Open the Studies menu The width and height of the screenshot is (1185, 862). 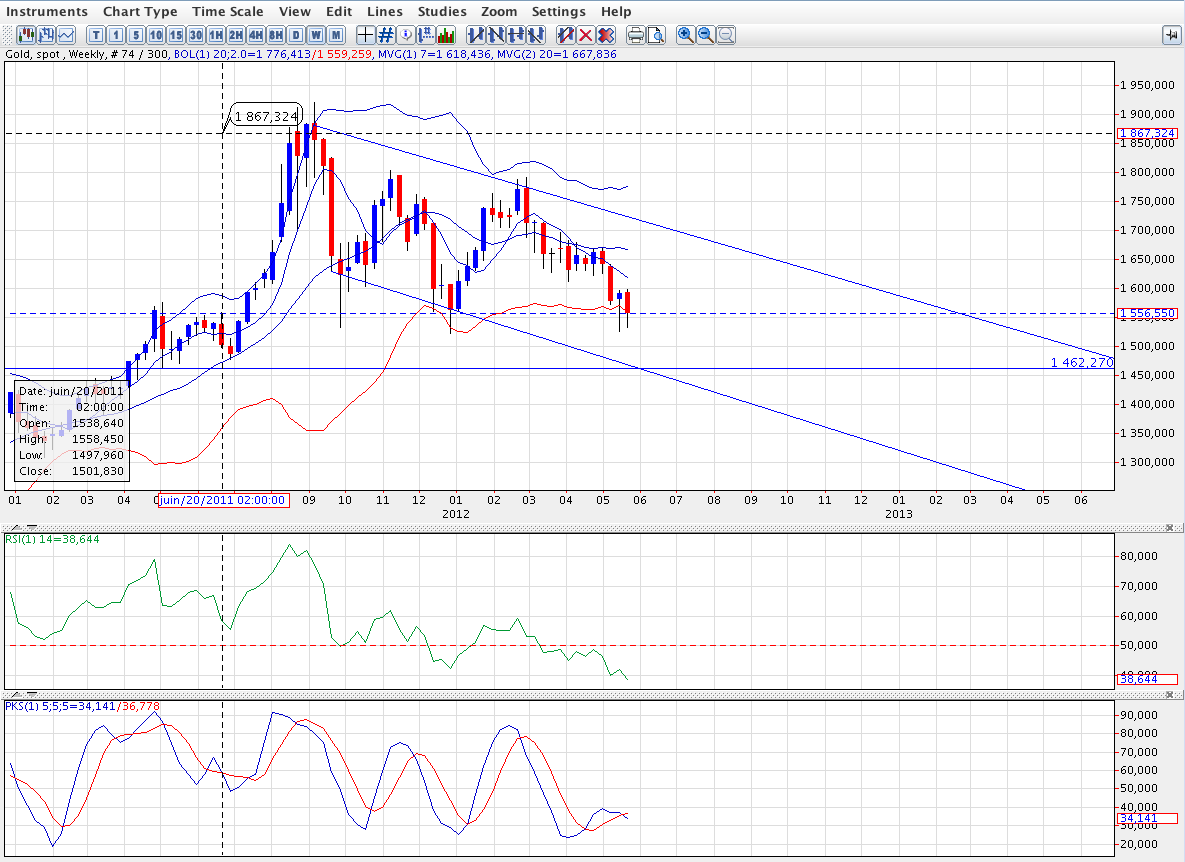tap(441, 11)
